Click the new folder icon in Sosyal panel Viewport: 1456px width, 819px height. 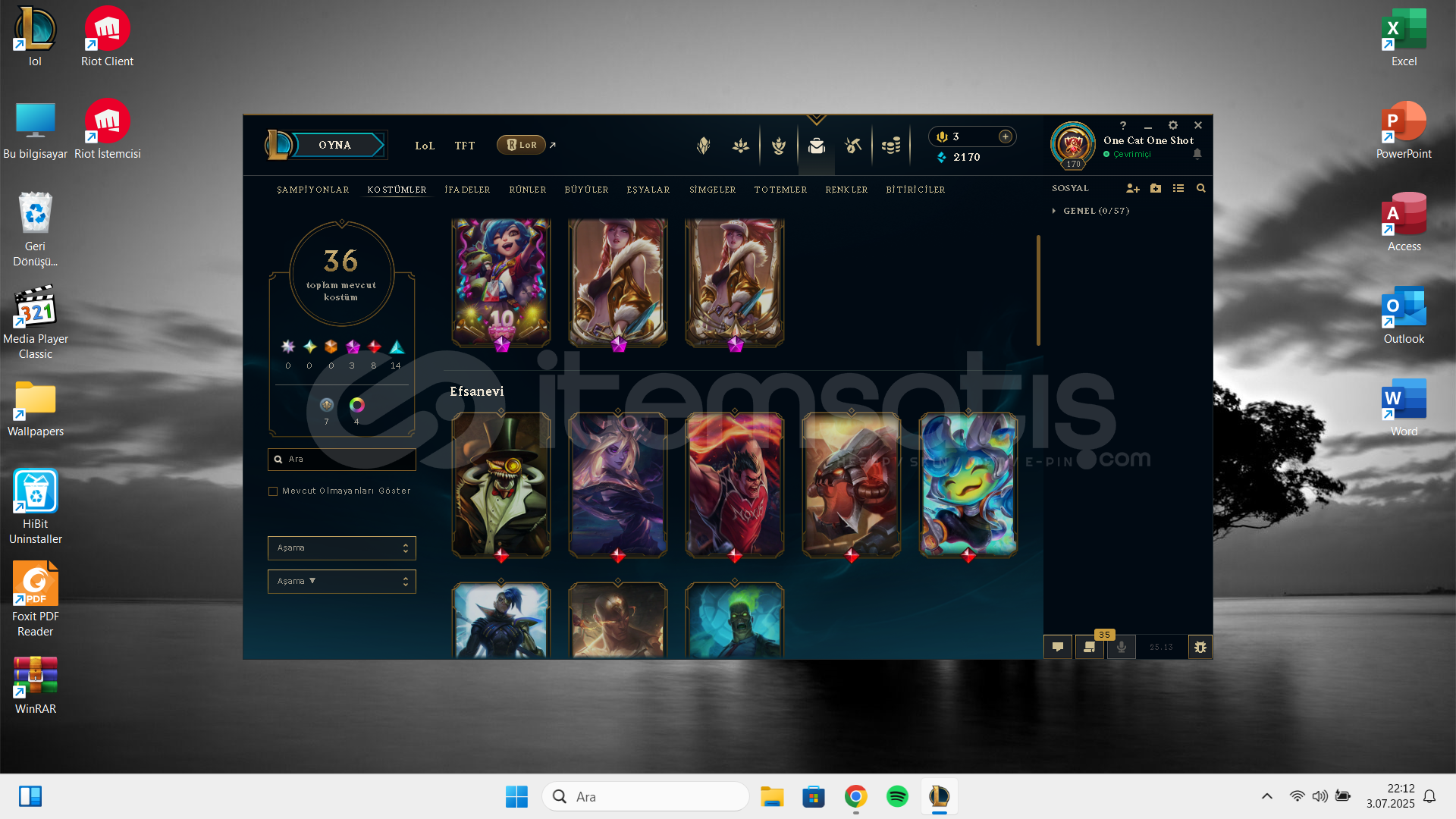coord(1156,188)
